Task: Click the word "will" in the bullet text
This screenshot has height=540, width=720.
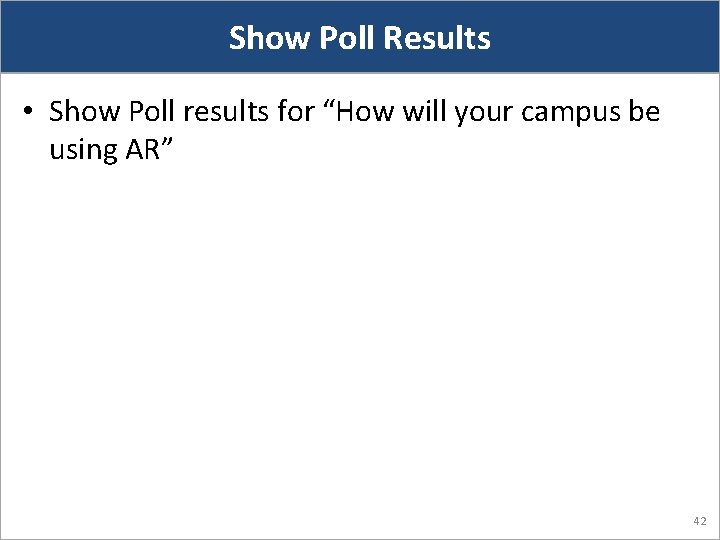Action: click(424, 112)
